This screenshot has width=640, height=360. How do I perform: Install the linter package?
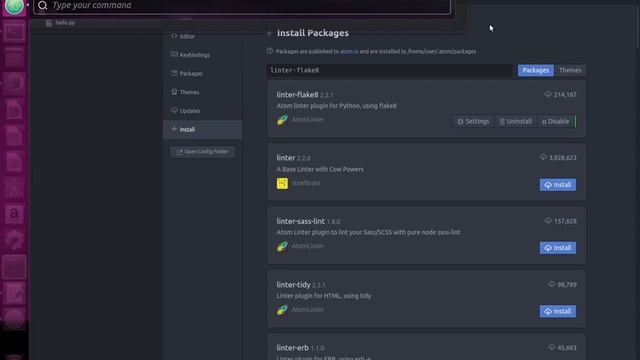pos(558,185)
